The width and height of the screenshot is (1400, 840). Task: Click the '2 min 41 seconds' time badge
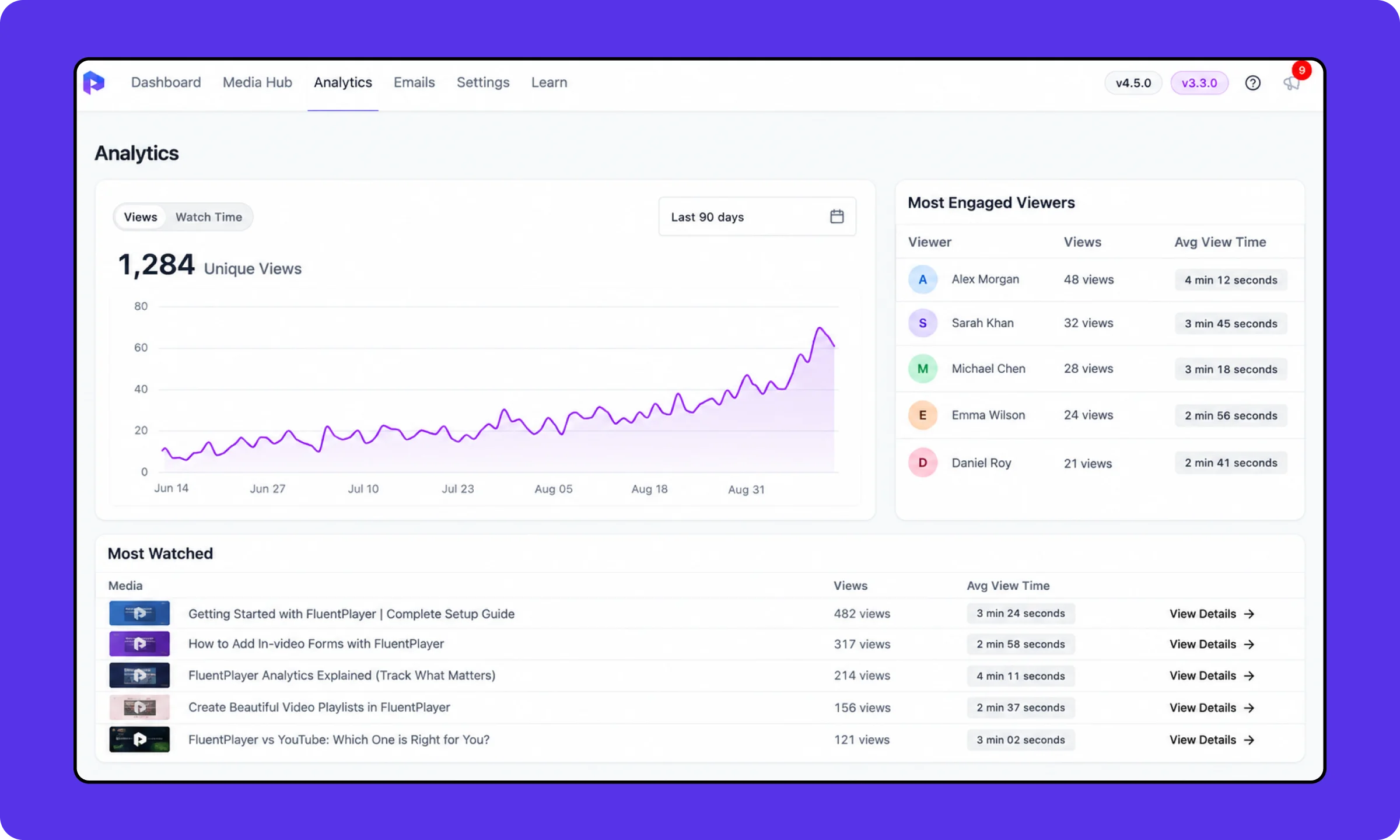pos(1231,463)
